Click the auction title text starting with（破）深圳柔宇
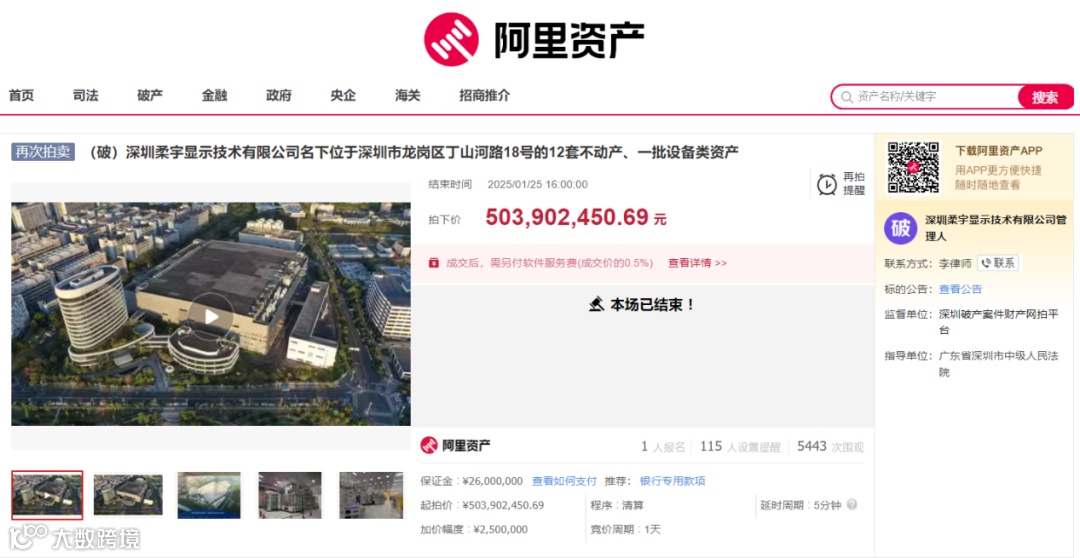The height and width of the screenshot is (558, 1080). pos(411,152)
